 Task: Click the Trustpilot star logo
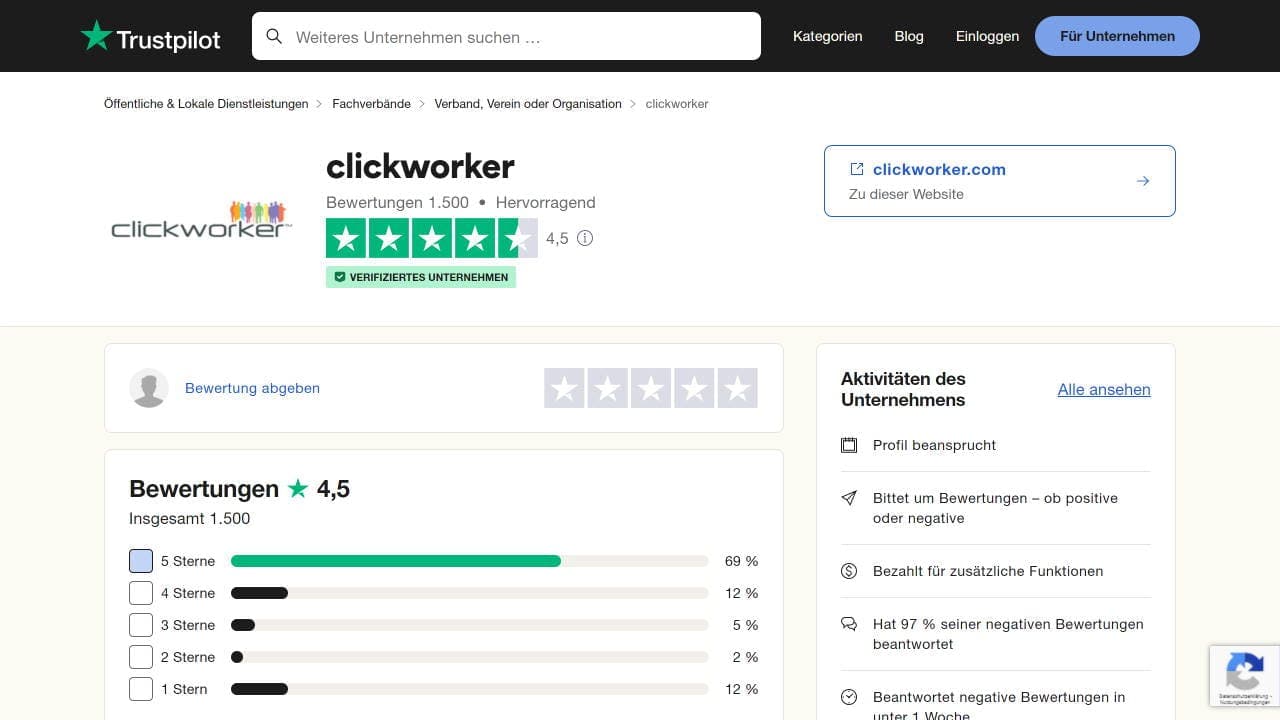96,35
